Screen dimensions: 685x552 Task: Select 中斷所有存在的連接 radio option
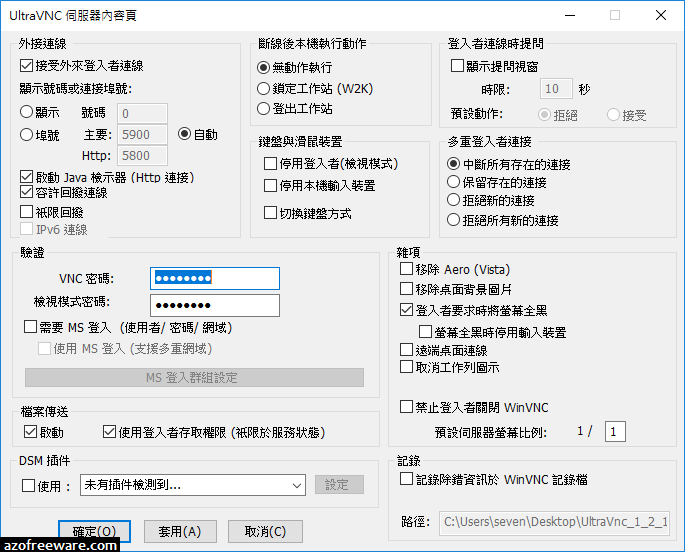point(453,164)
